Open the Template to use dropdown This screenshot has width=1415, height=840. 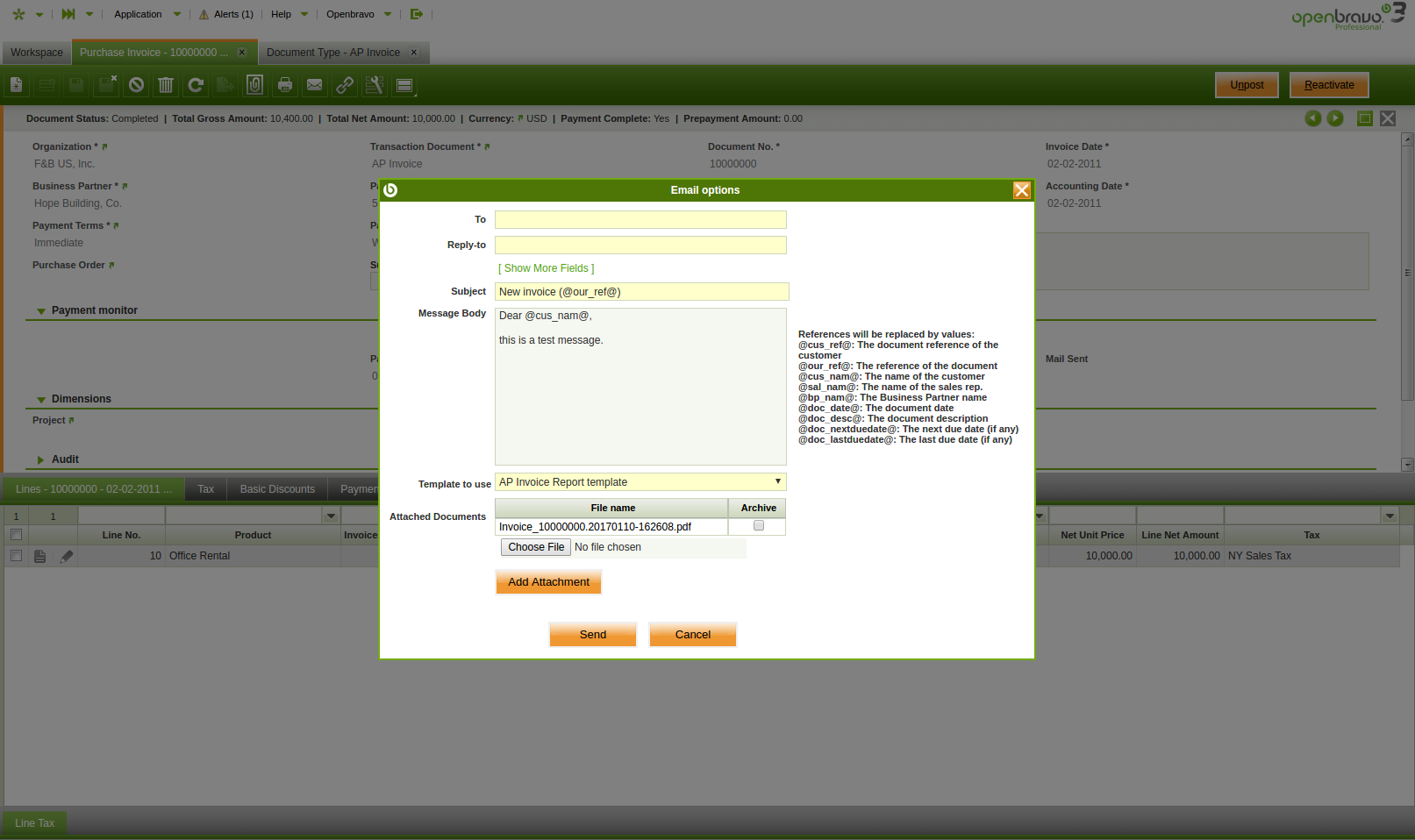point(640,482)
